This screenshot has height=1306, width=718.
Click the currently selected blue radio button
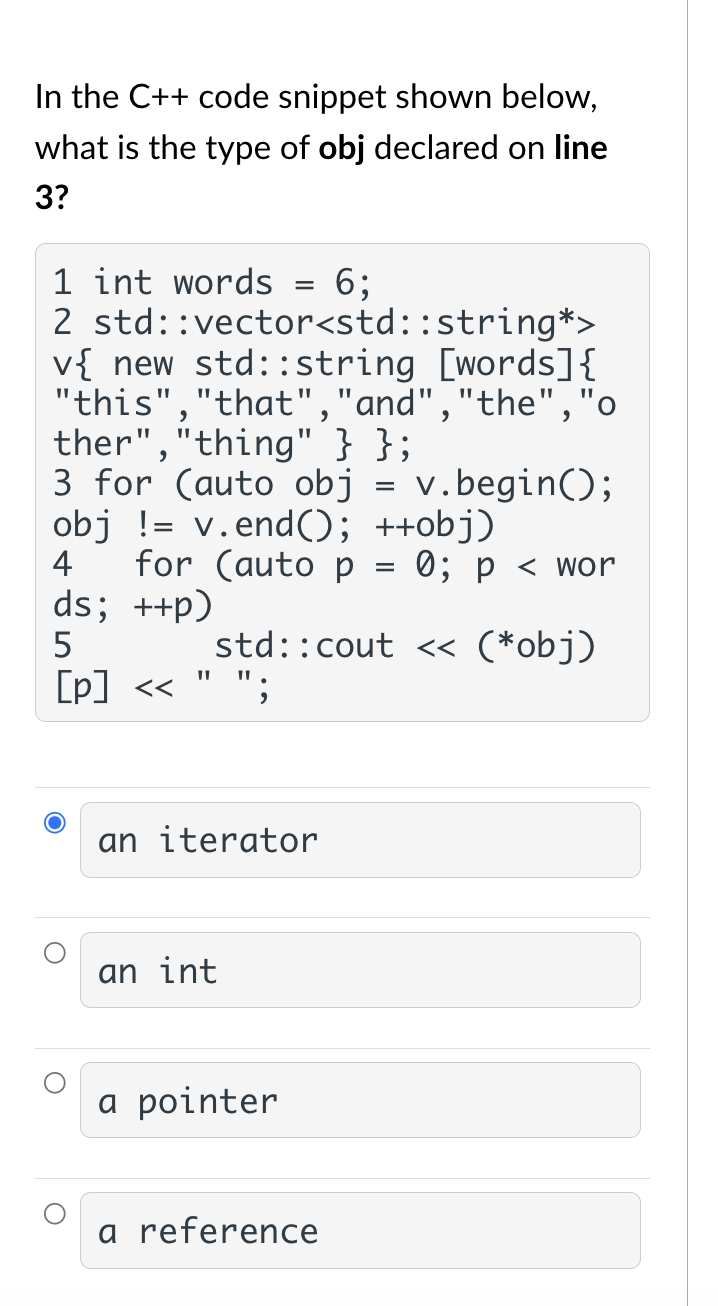pyautogui.click(x=55, y=822)
